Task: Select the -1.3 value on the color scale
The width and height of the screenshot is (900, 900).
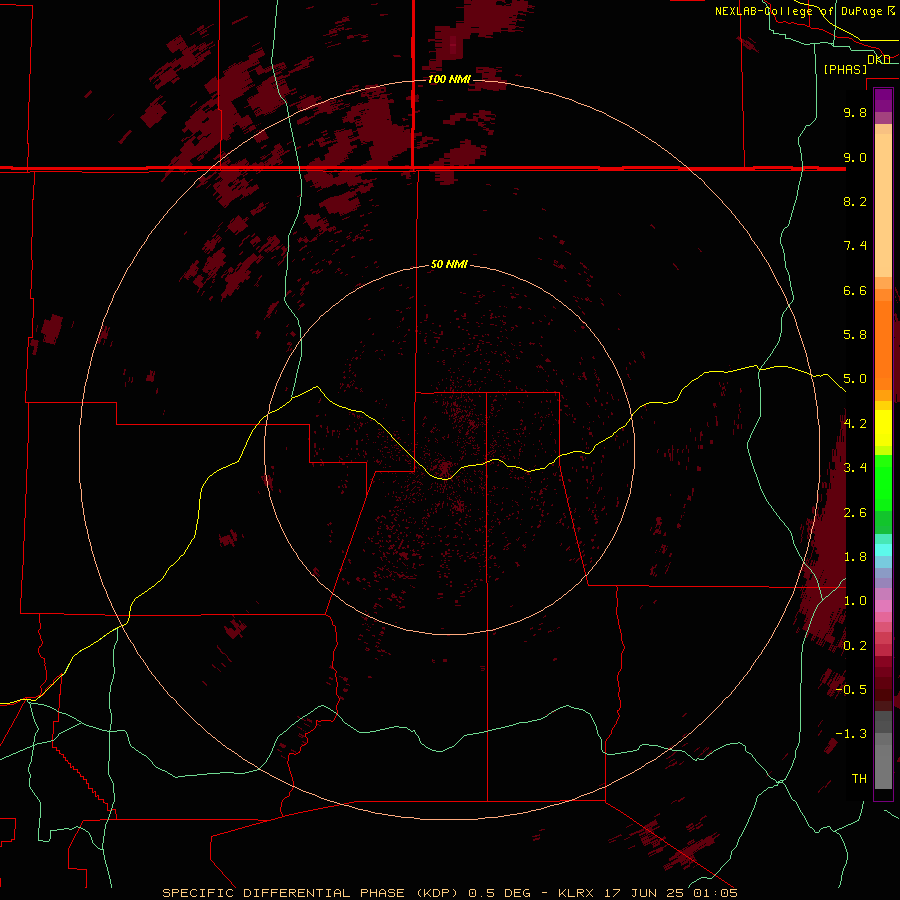Action: 851,734
